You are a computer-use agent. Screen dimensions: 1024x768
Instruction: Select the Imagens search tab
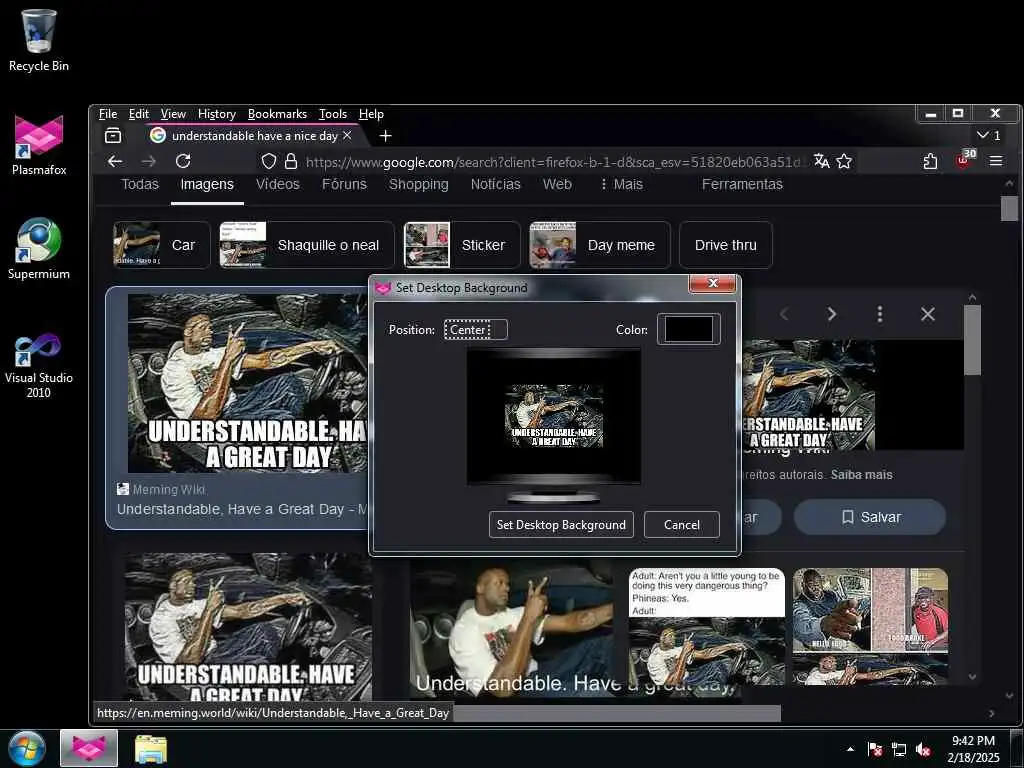tap(207, 184)
